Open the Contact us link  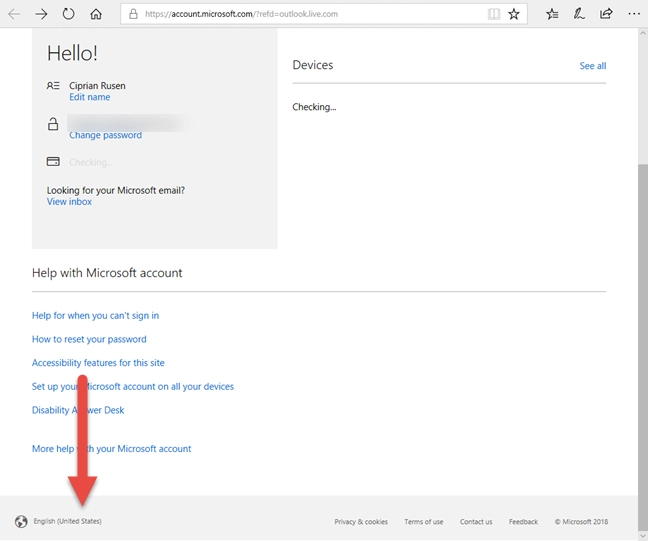click(x=476, y=522)
